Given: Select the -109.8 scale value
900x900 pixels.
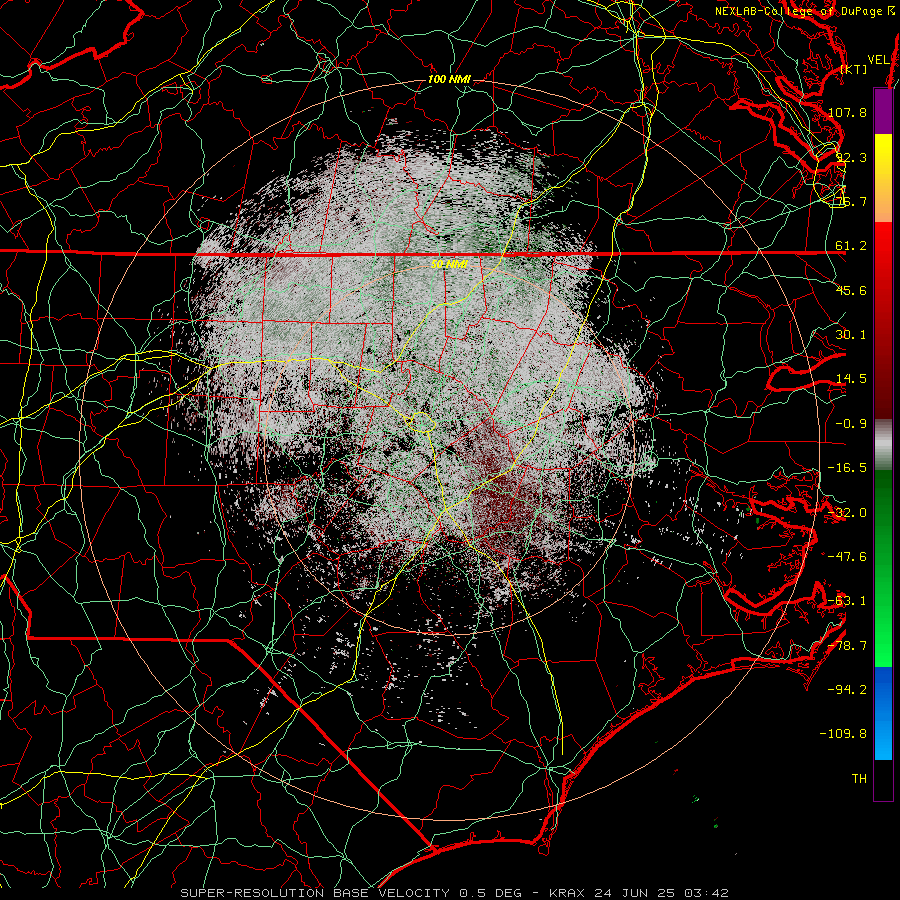Looking at the screenshot, I should pyautogui.click(x=844, y=734).
